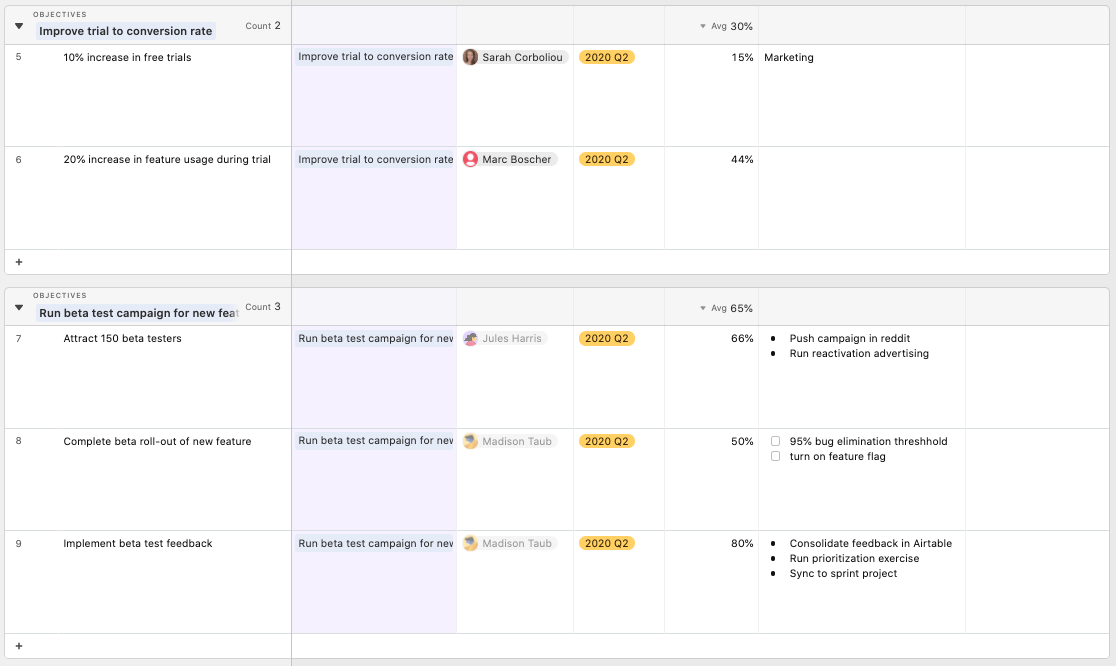The width and height of the screenshot is (1116, 666).
Task: Click Jules Harris's avatar icon
Action: click(470, 339)
